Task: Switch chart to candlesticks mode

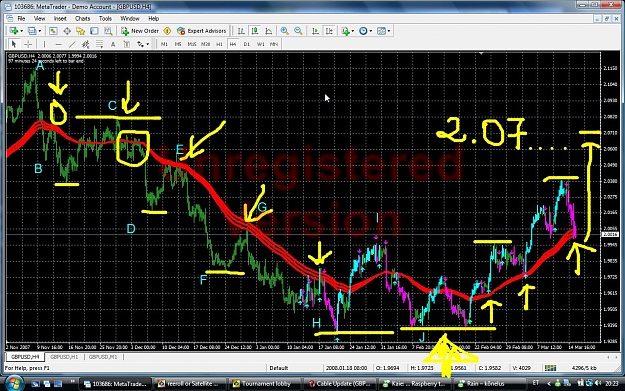Action: coord(255,31)
